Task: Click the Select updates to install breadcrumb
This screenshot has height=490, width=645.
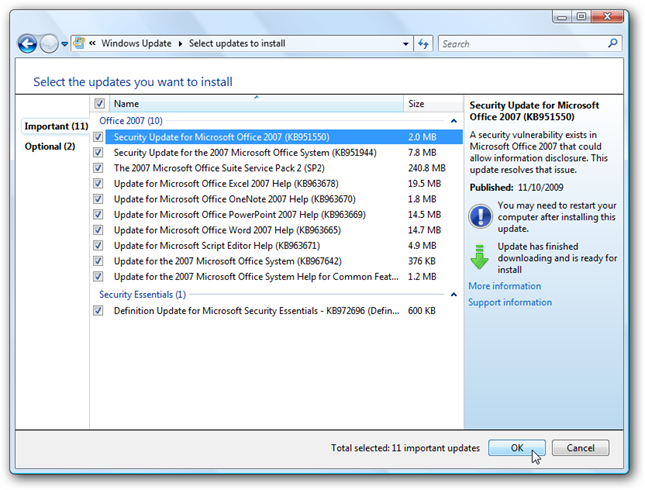Action: tap(237, 43)
